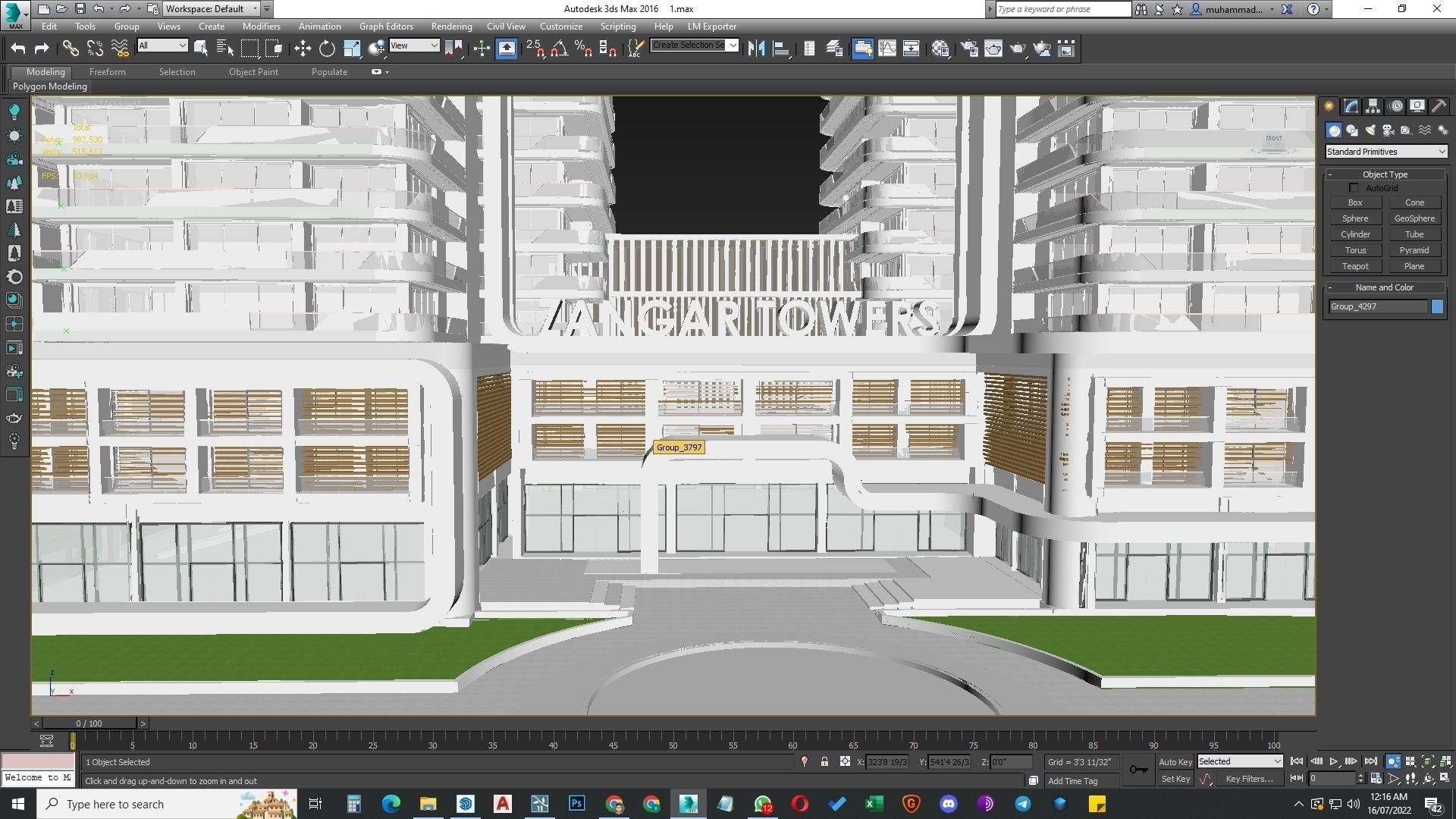Click the Teapot object button
The width and height of the screenshot is (1456, 819).
pos(1355,266)
